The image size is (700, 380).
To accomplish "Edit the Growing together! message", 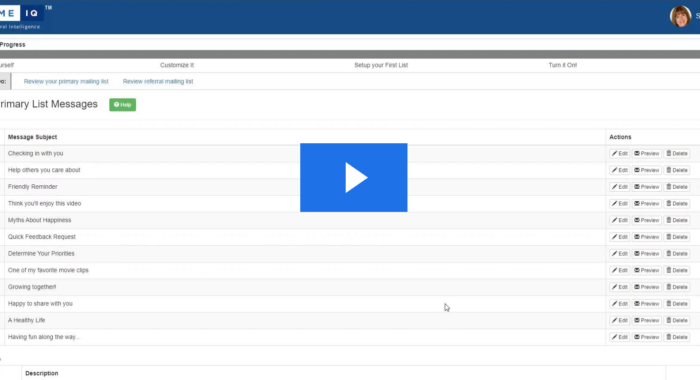I will coord(620,287).
